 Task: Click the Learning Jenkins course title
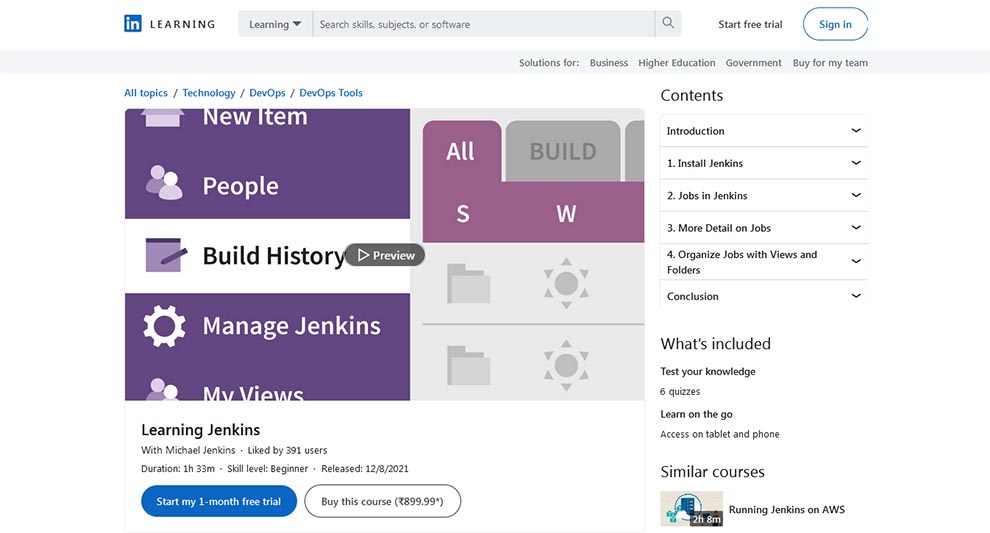click(200, 429)
